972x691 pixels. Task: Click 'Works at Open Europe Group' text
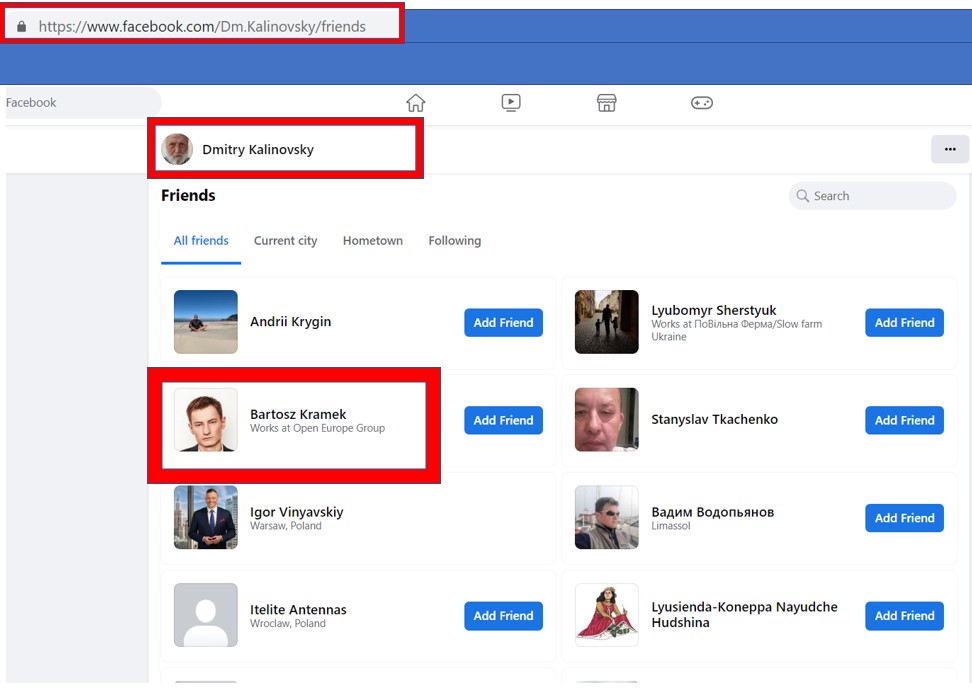317,428
